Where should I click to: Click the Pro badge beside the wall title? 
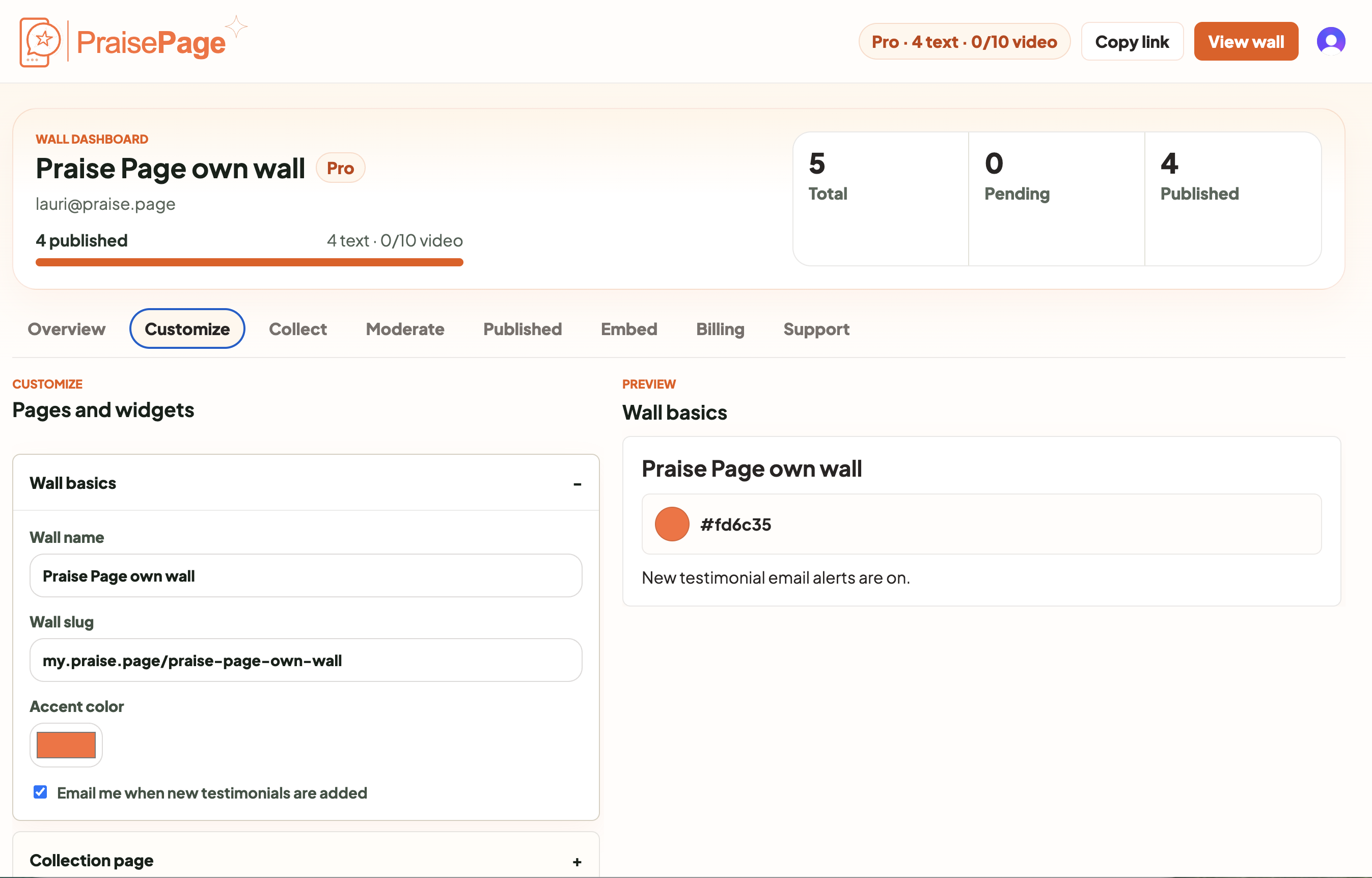(x=340, y=168)
